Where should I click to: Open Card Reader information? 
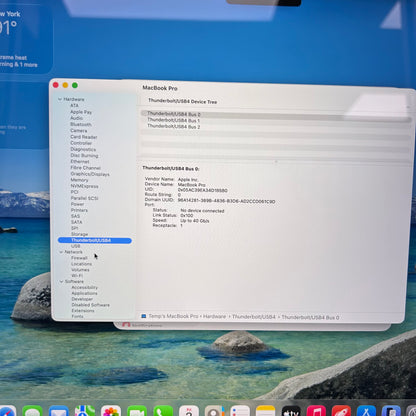84,137
